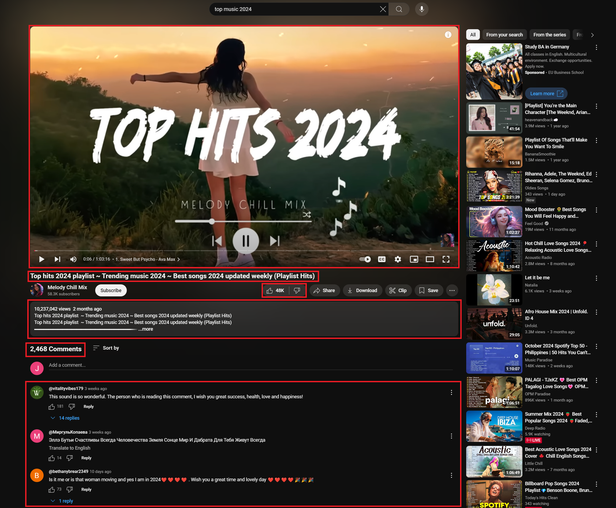616x508 pixels.
Task: Expand description with '...more'
Action: click(146, 329)
